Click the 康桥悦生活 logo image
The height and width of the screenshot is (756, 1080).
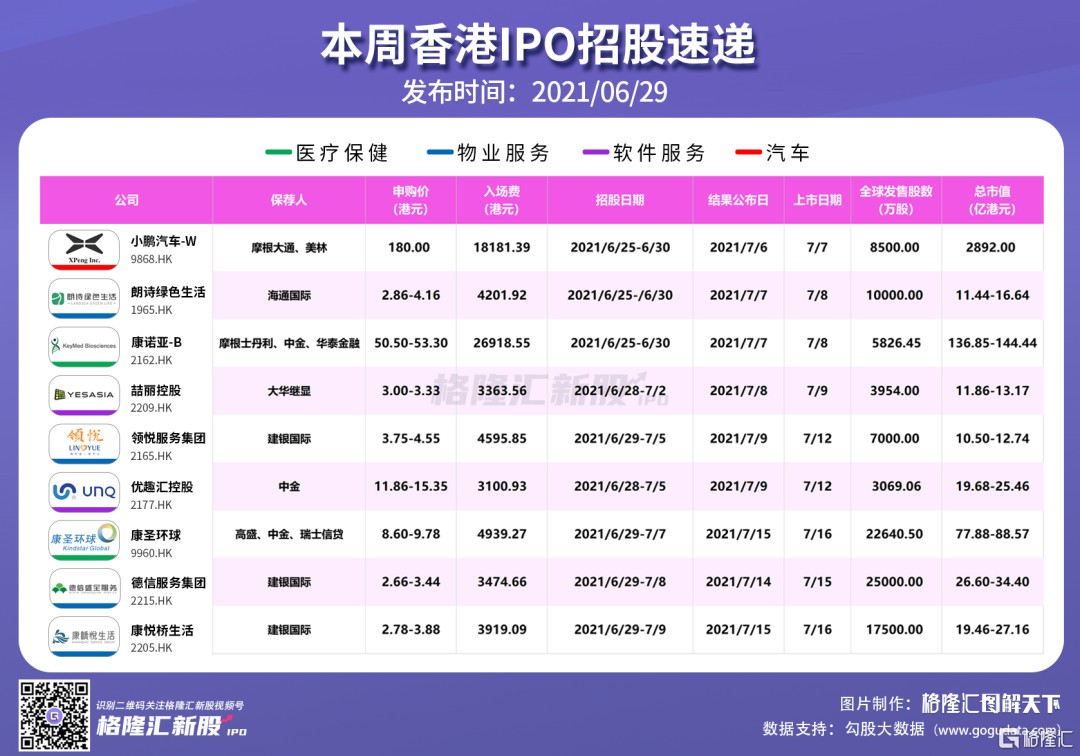click(85, 632)
